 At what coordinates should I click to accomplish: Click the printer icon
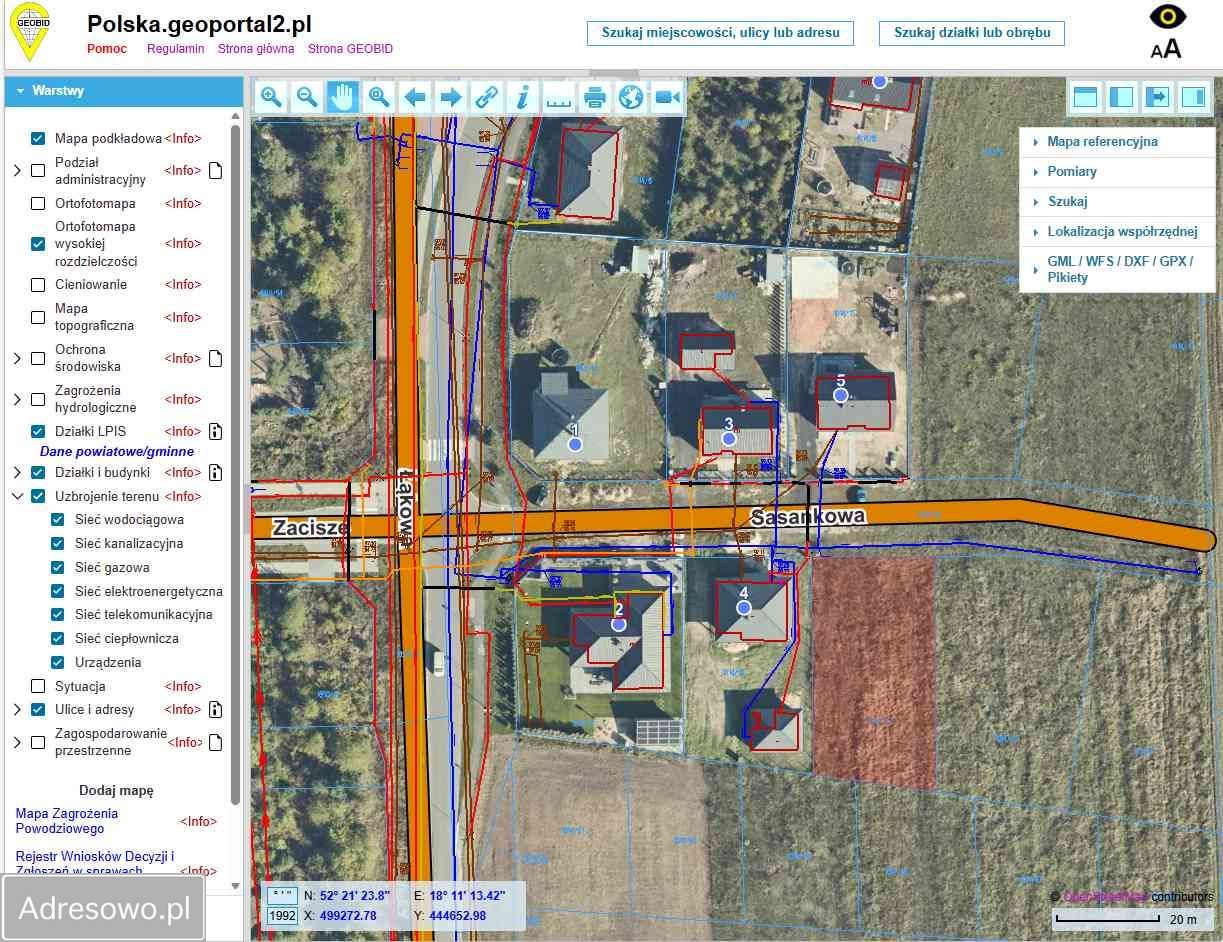[x=595, y=97]
